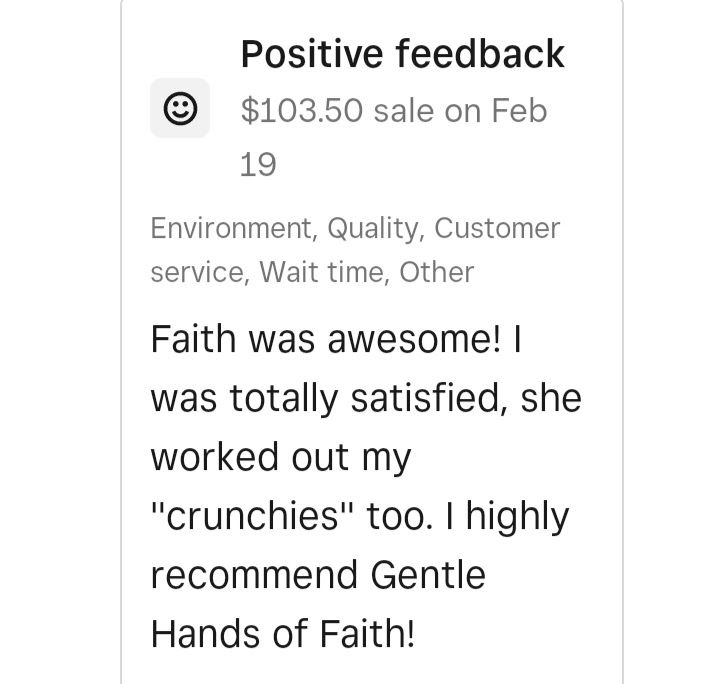Screen dimensions: 720x684
Task: Click the word 'too.' after crunchies
Action: point(399,516)
